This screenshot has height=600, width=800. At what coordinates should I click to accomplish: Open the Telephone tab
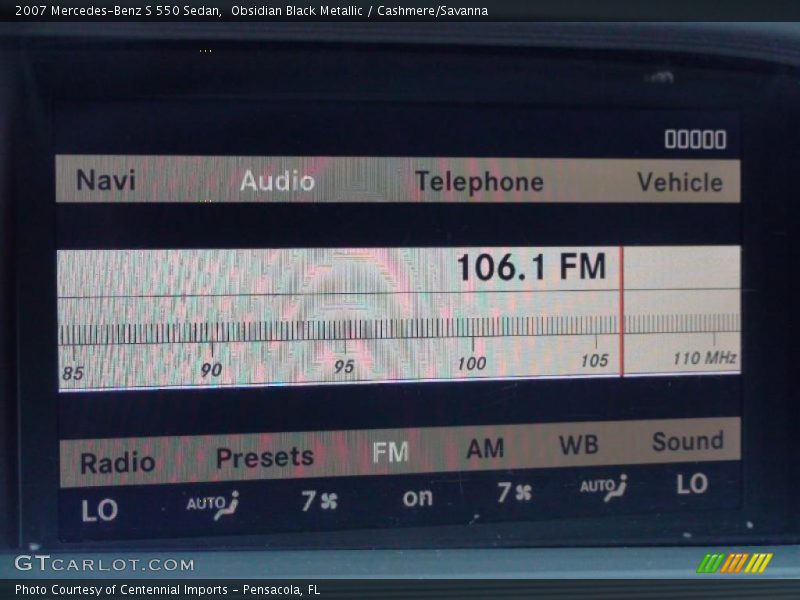[x=479, y=182]
